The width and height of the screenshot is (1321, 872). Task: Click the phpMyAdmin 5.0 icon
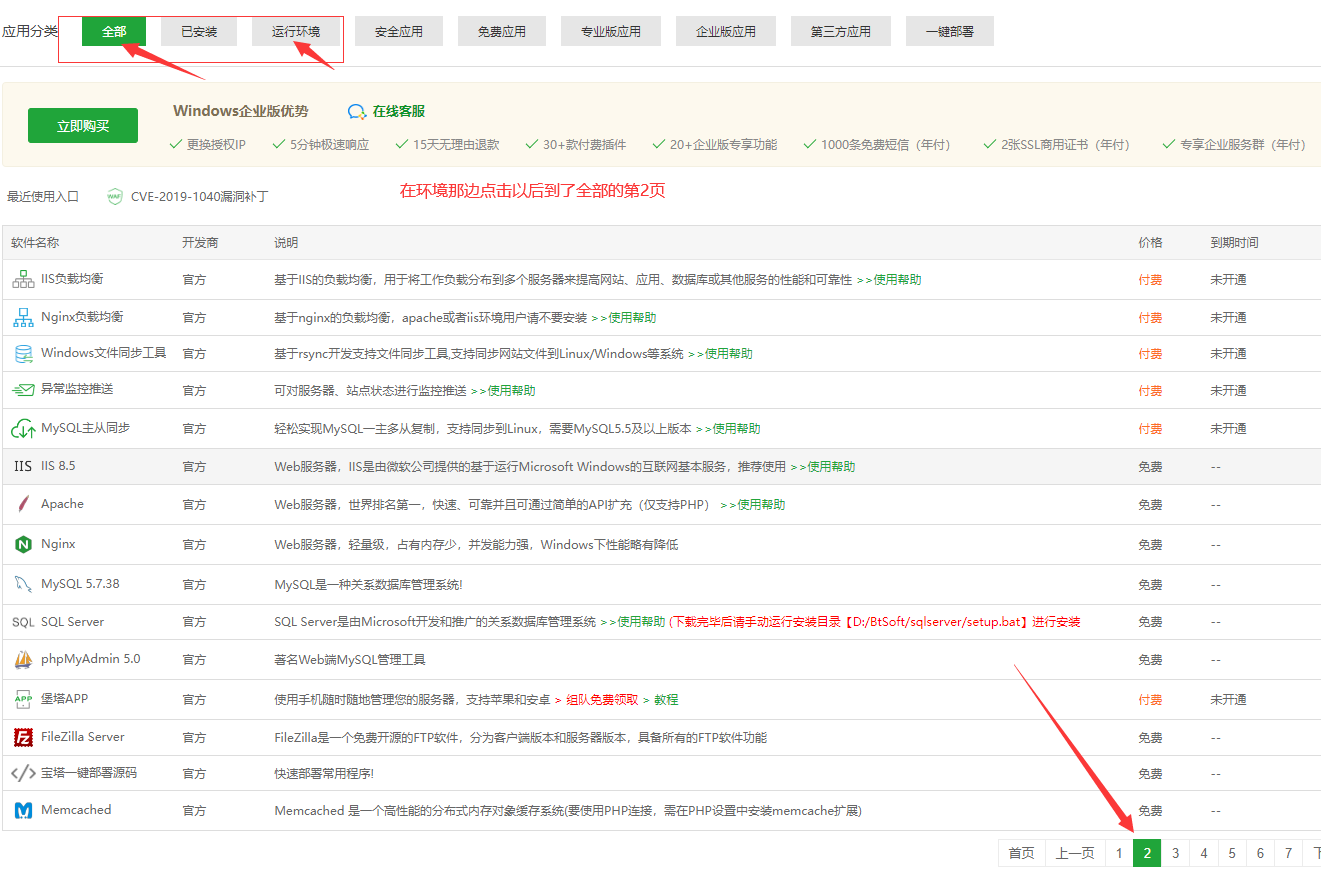click(x=23, y=660)
